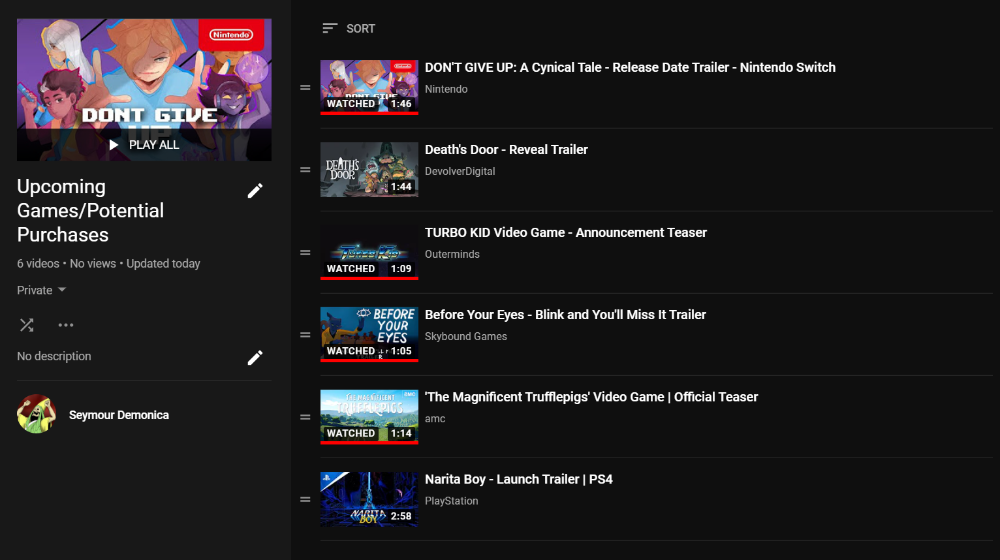Edit the playlist description with the pencil icon

point(255,358)
